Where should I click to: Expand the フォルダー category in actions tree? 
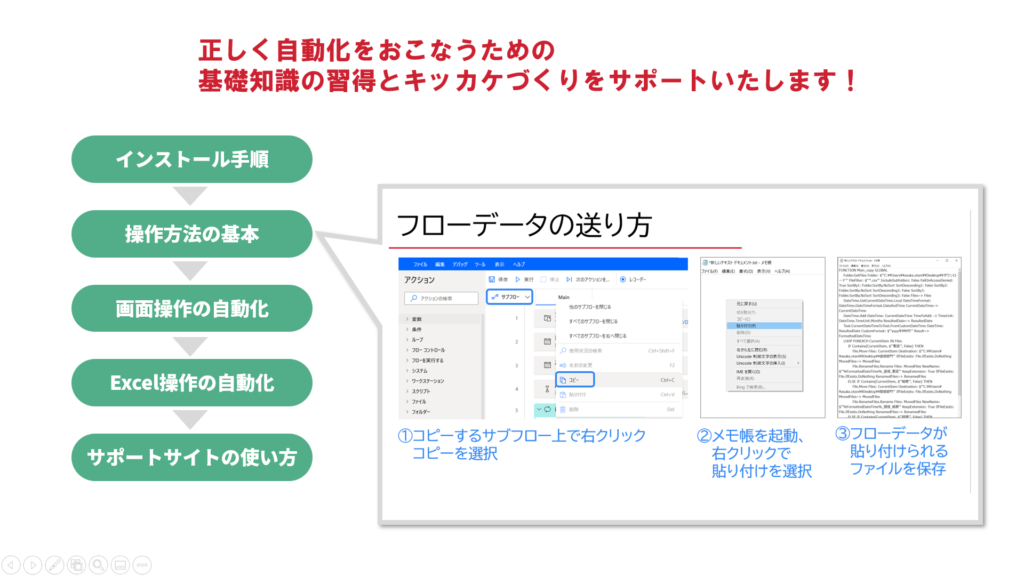point(408,412)
